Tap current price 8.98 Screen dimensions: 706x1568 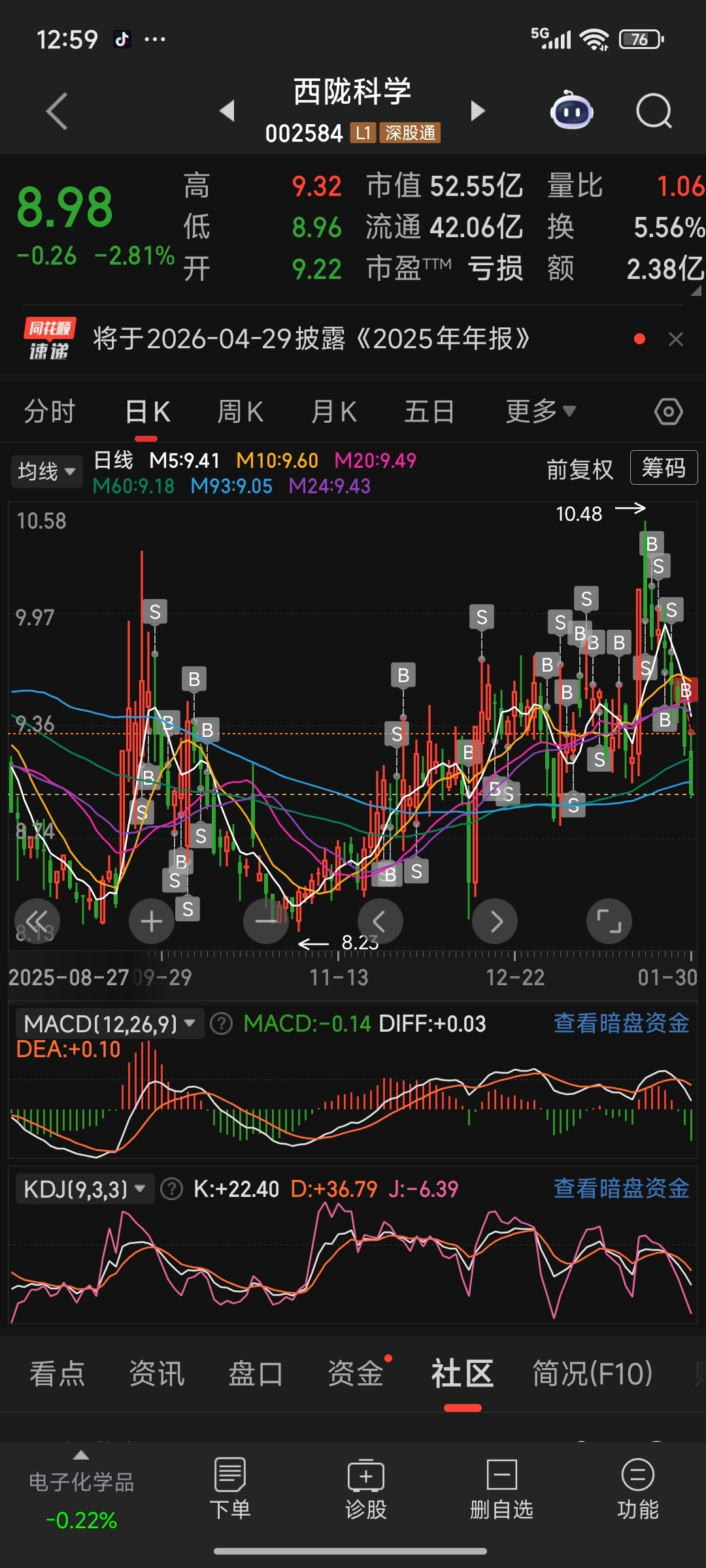click(x=64, y=208)
